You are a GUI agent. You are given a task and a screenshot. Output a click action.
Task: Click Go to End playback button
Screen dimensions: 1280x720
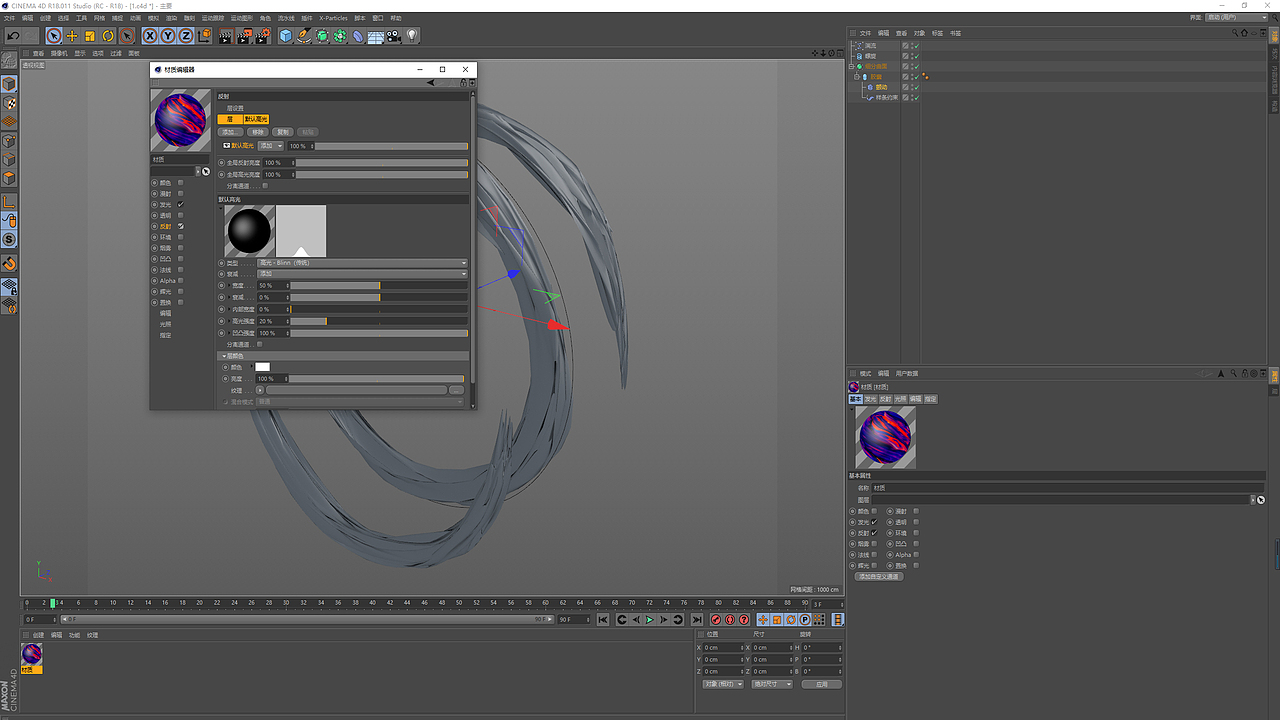698,620
